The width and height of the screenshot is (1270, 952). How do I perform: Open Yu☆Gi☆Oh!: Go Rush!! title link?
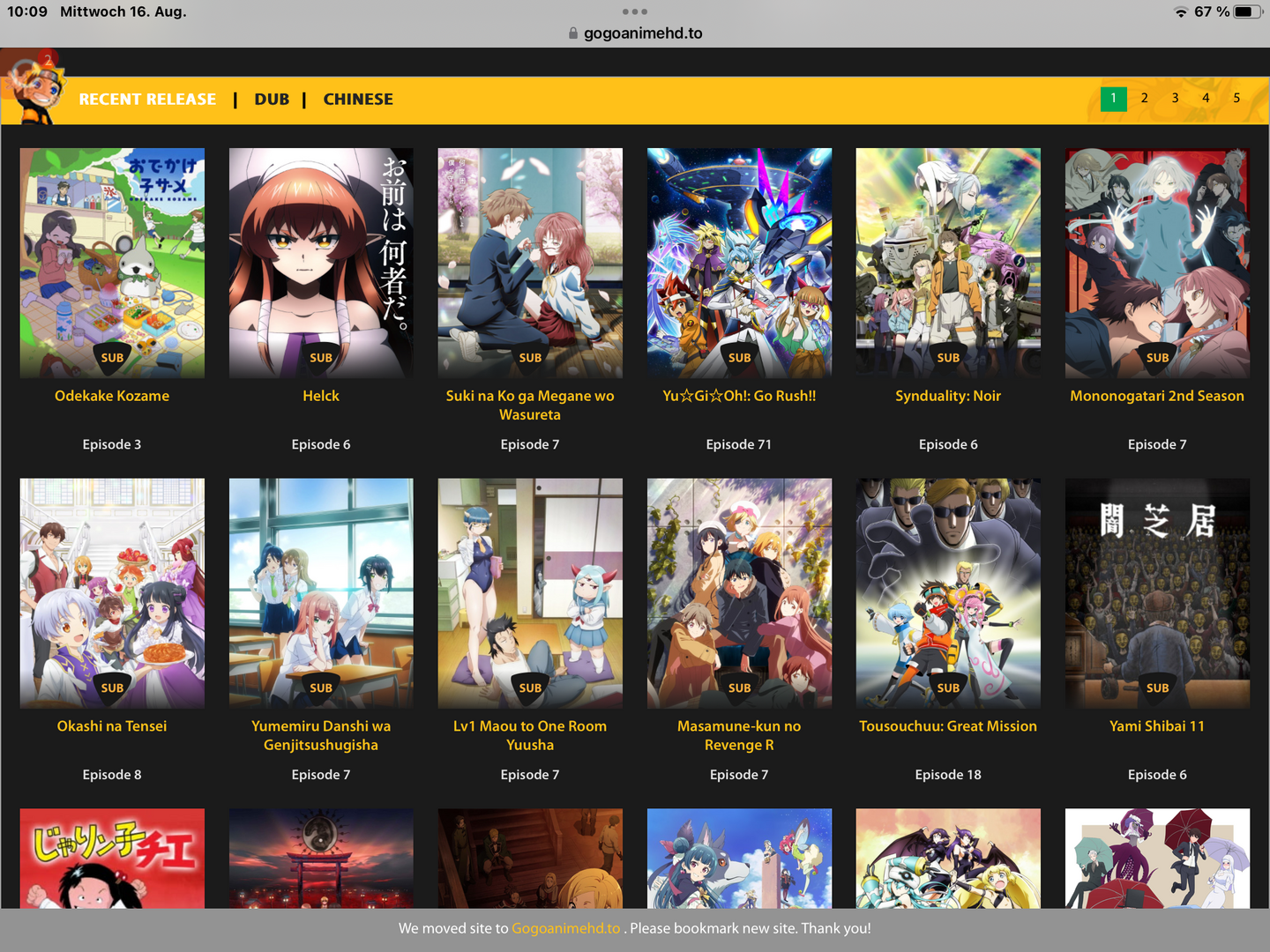tap(739, 396)
